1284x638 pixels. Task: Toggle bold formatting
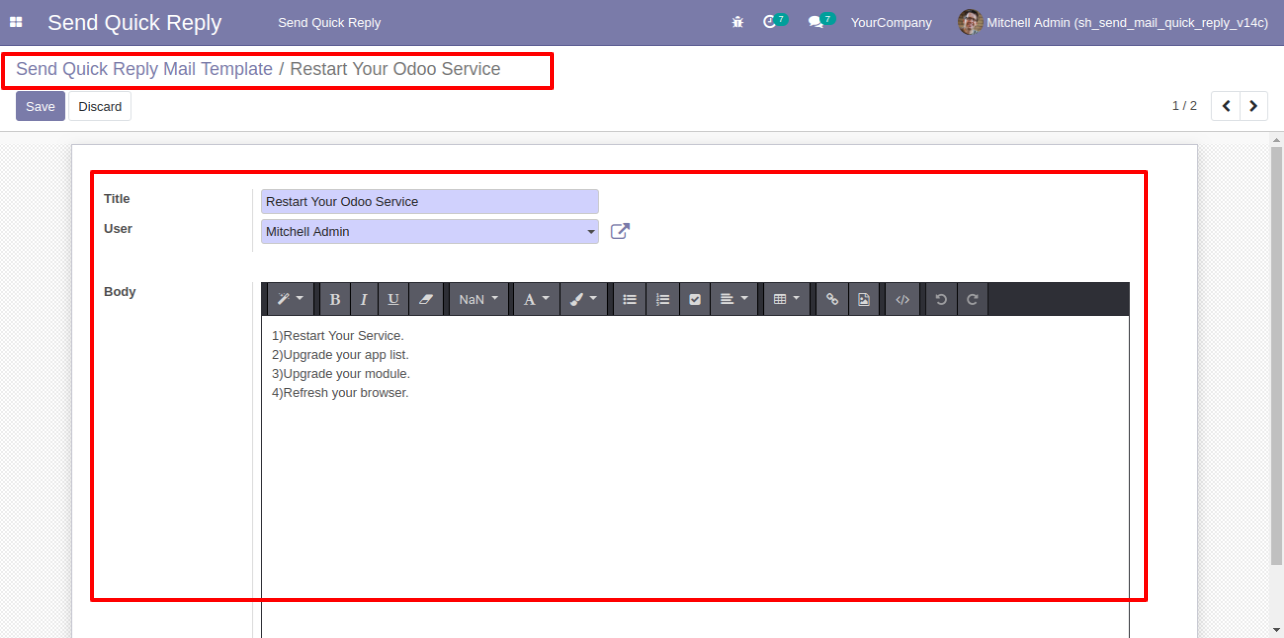335,299
